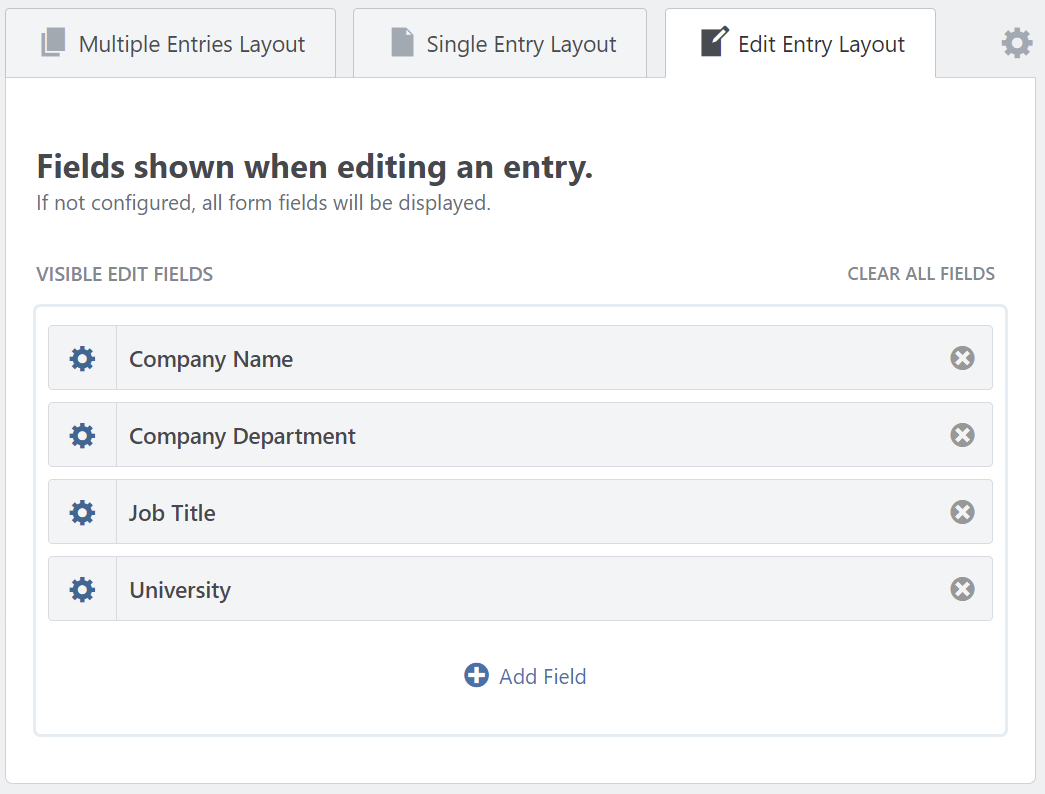Remove the Company Name field
This screenshot has width=1045, height=794.
point(962,358)
